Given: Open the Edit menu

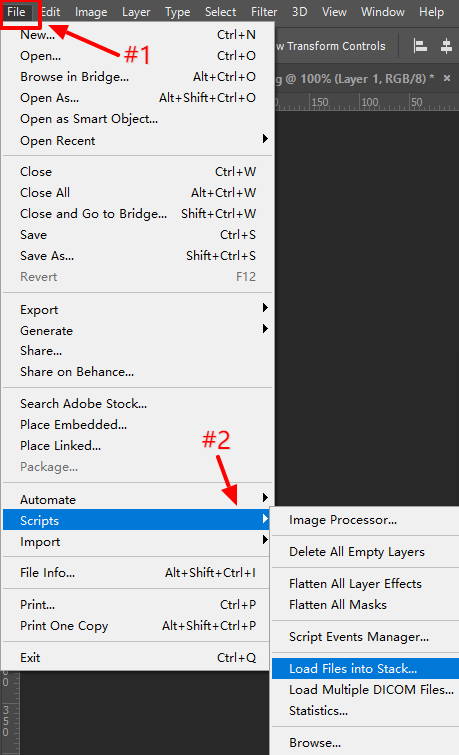Looking at the screenshot, I should [51, 12].
